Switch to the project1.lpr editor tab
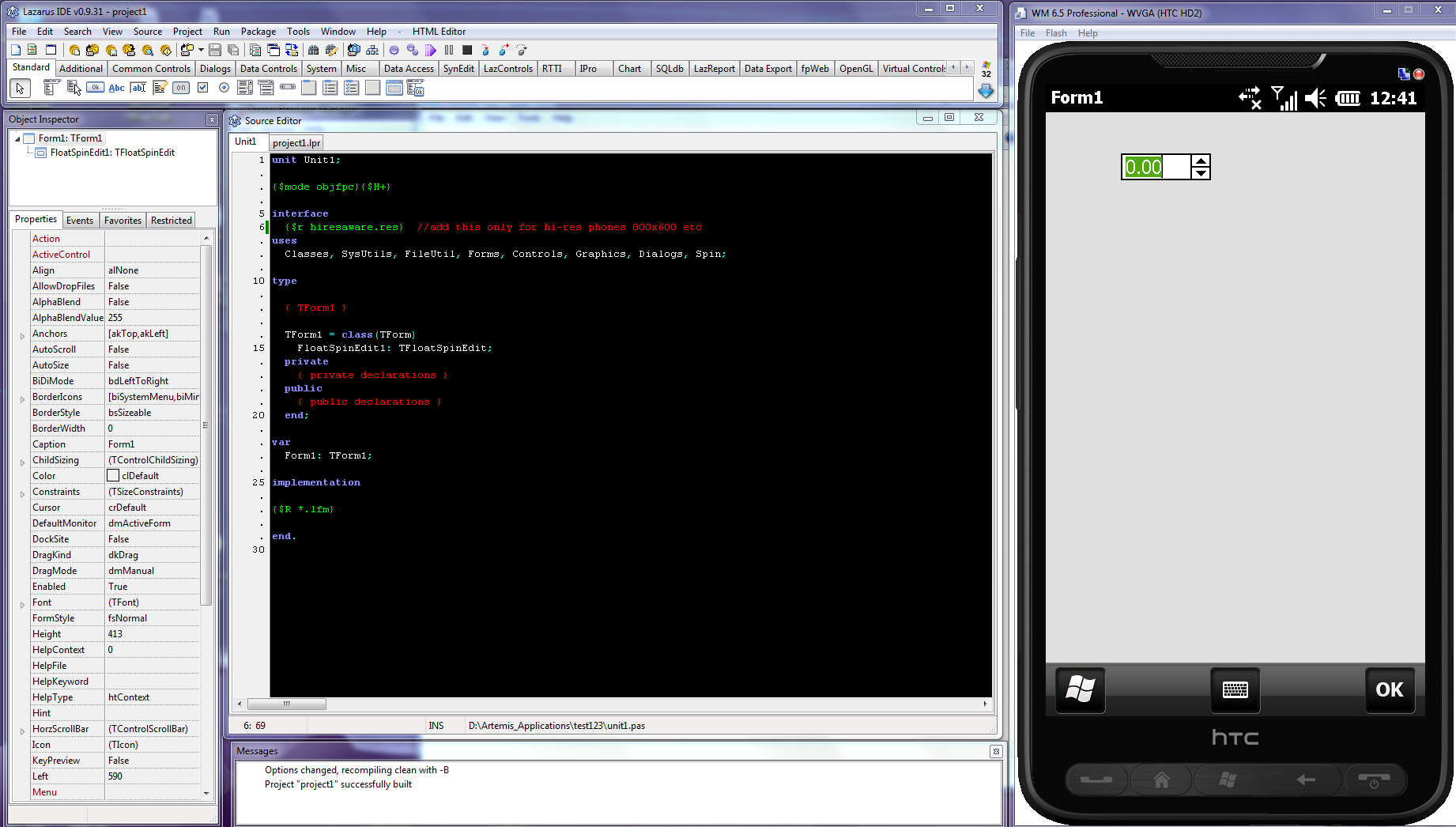Viewport: 1456px width, 827px height. click(296, 142)
